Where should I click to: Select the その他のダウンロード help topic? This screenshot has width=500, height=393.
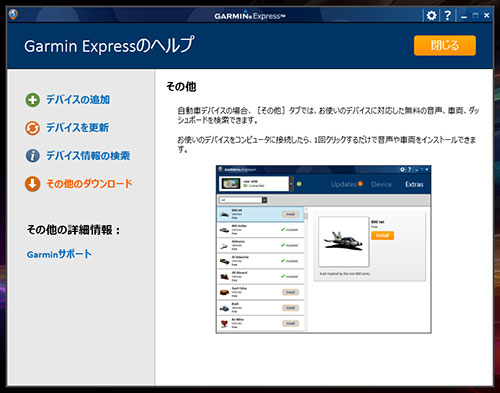(89, 183)
